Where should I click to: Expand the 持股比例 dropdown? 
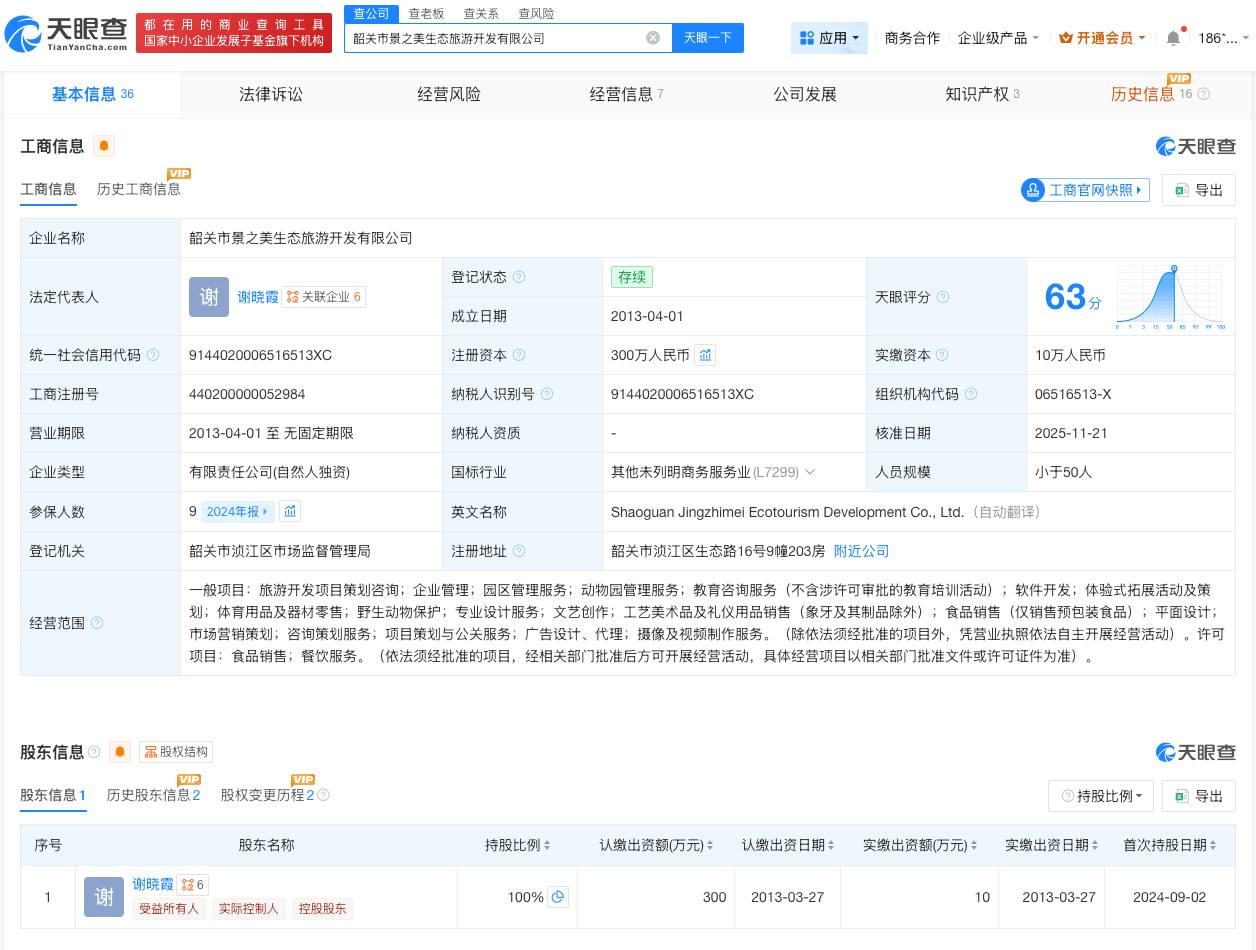(1101, 796)
